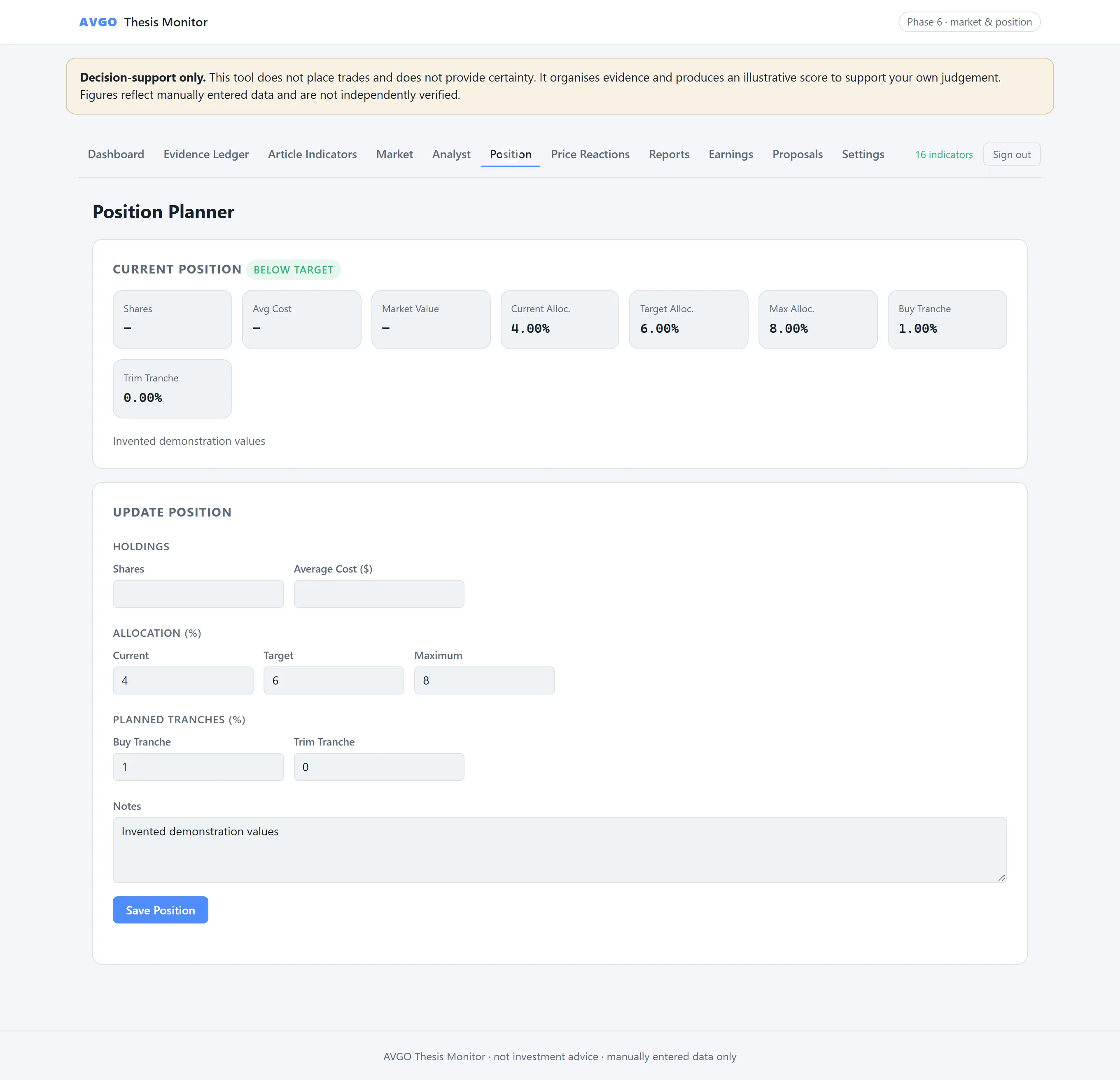This screenshot has height=1080, width=1120.
Task: Click the Buy Tranche 1.00% card
Action: tap(947, 320)
